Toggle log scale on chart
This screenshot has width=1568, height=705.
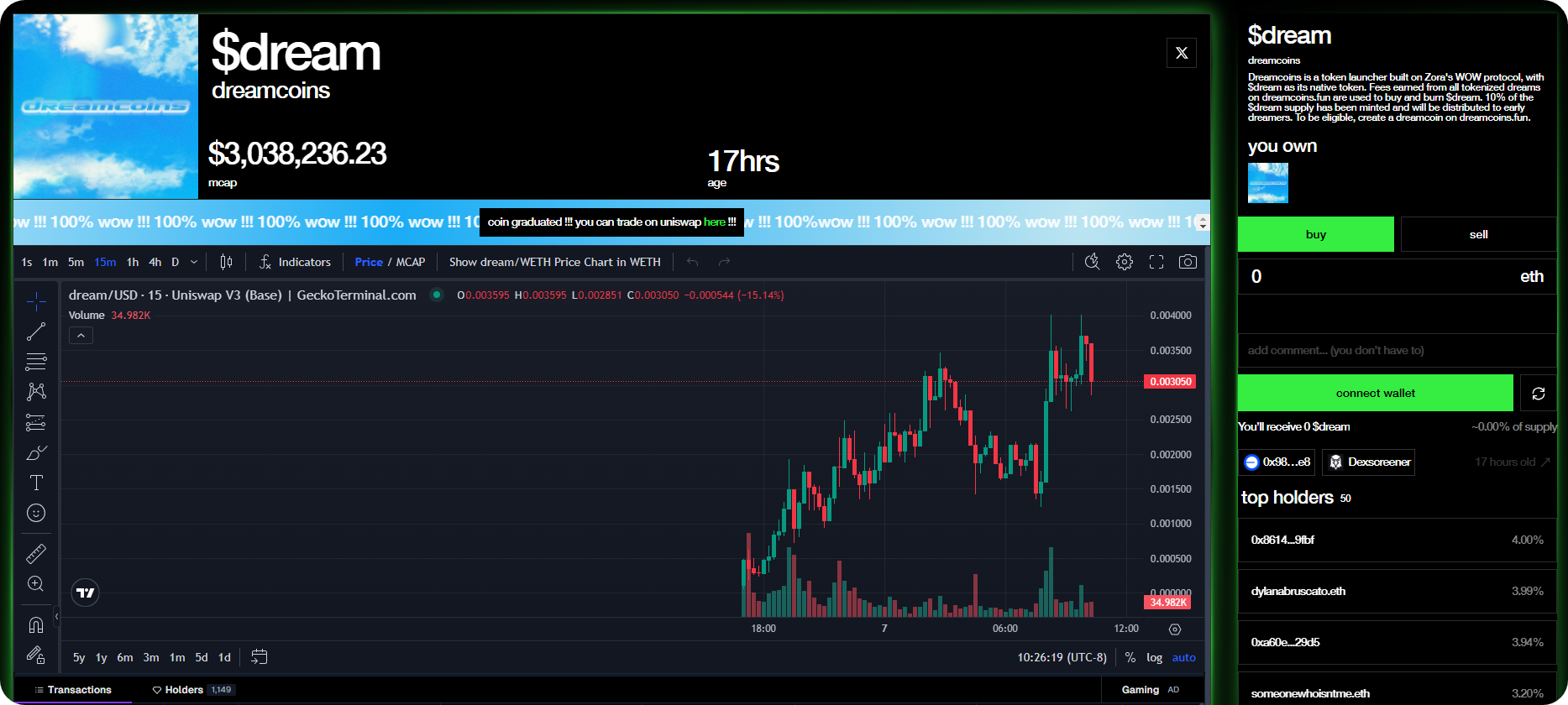[1155, 657]
